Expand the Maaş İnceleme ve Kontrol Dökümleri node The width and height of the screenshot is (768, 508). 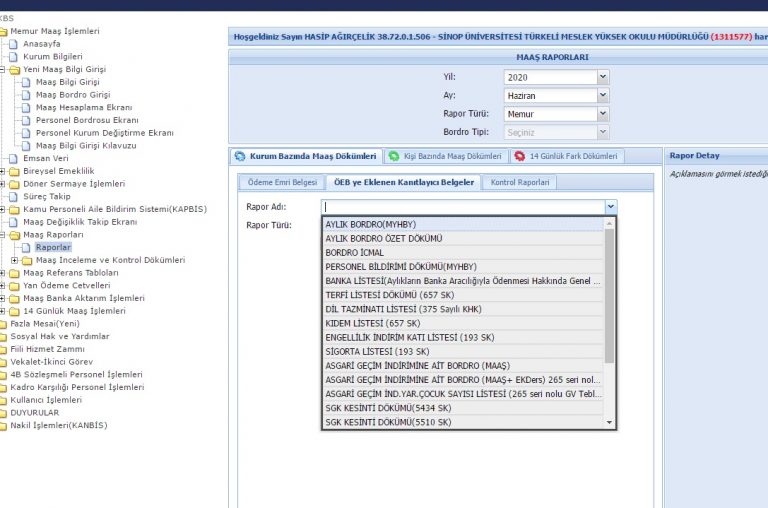coord(14,260)
